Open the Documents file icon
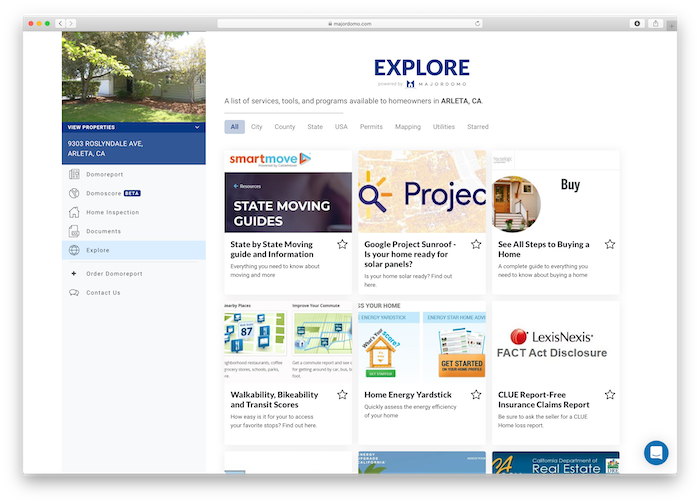This screenshot has width=700, height=504. [x=74, y=231]
